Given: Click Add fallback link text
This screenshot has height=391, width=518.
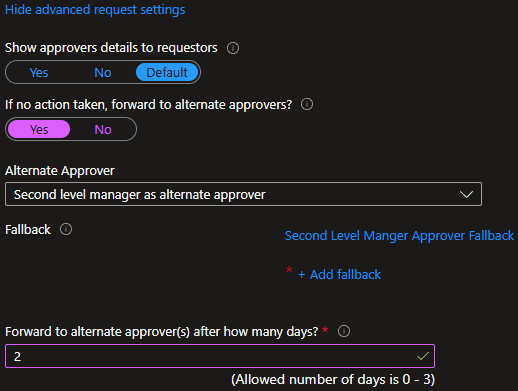Looking at the screenshot, I should 345,275.
